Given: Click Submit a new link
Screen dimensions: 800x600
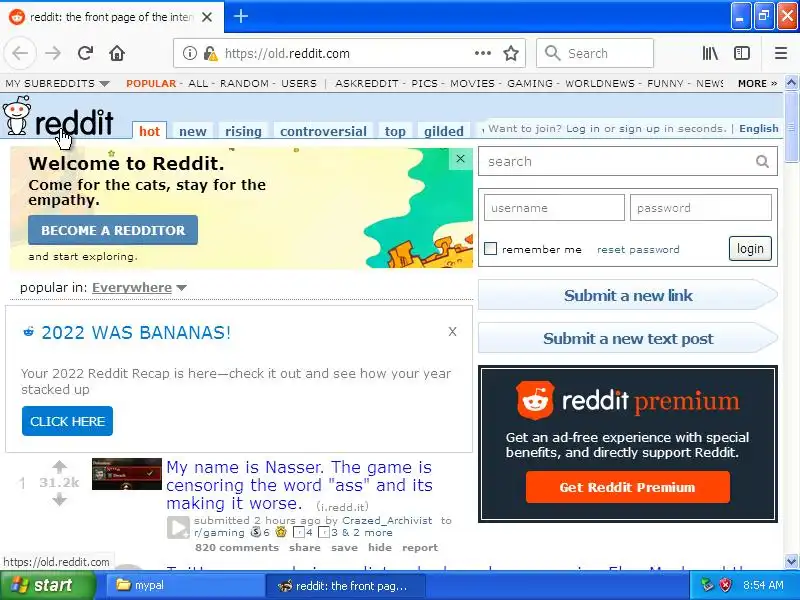Looking at the screenshot, I should 628,295.
